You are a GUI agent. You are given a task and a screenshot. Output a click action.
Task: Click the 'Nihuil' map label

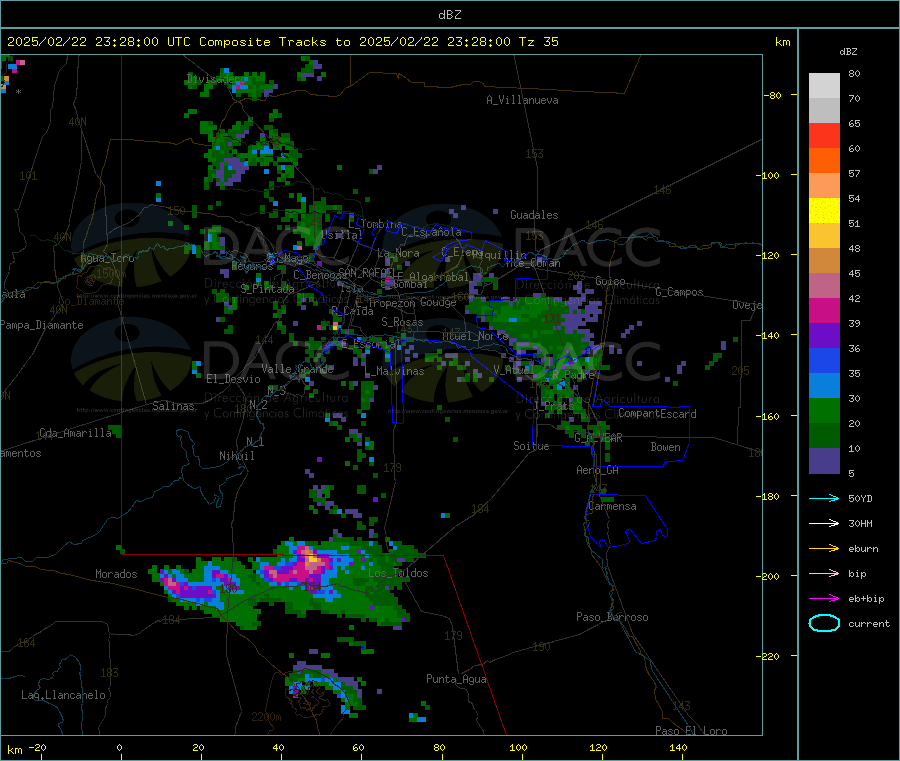pos(236,456)
